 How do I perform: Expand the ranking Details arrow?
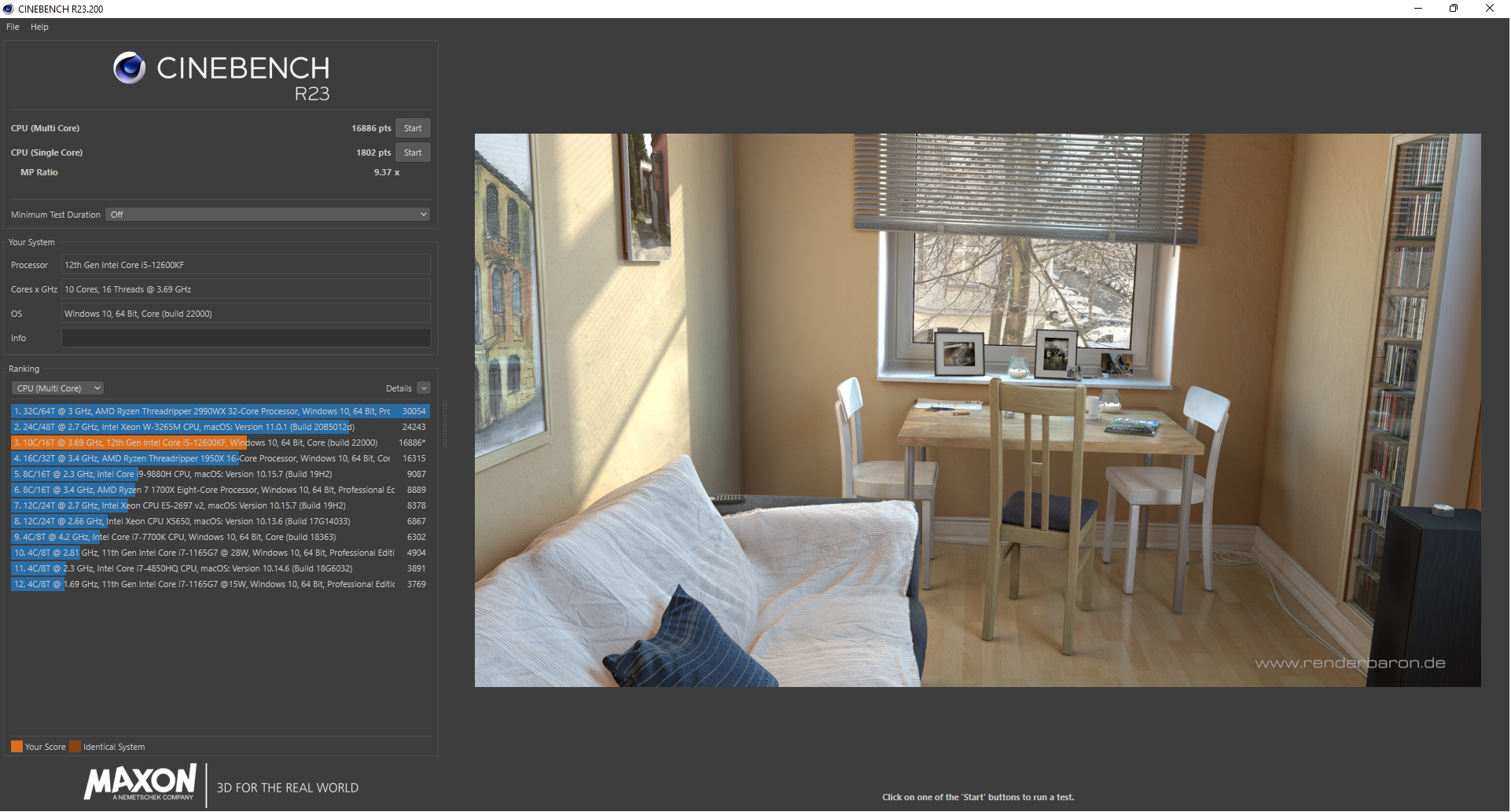pos(424,388)
